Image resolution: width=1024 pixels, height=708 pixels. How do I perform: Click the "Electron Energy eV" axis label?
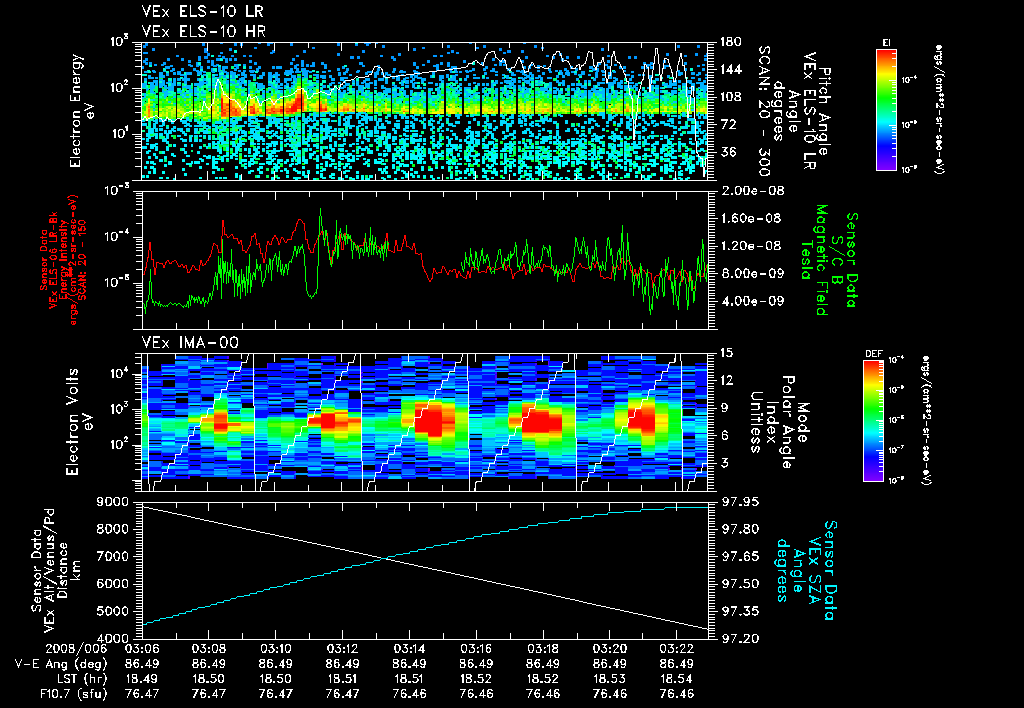pos(82,110)
